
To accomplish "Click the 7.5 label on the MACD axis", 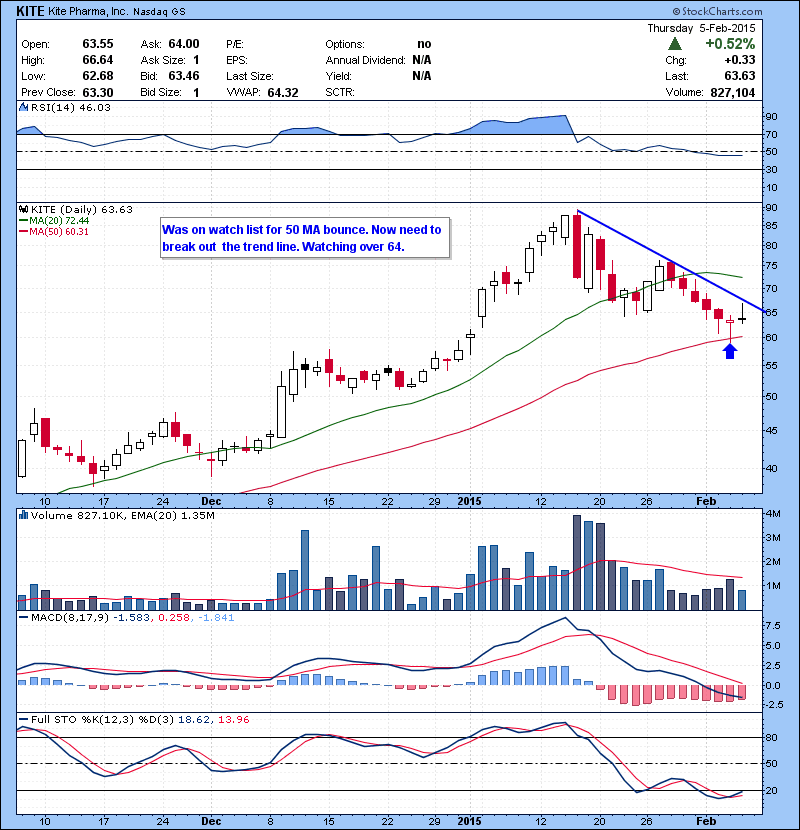I will coord(773,625).
